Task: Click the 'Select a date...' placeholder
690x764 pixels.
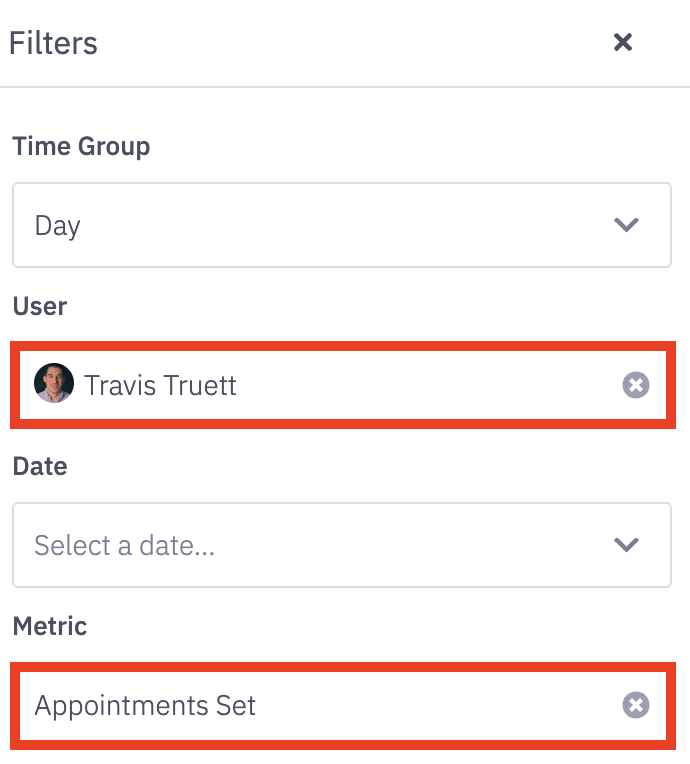Action: pyautogui.click(x=124, y=546)
